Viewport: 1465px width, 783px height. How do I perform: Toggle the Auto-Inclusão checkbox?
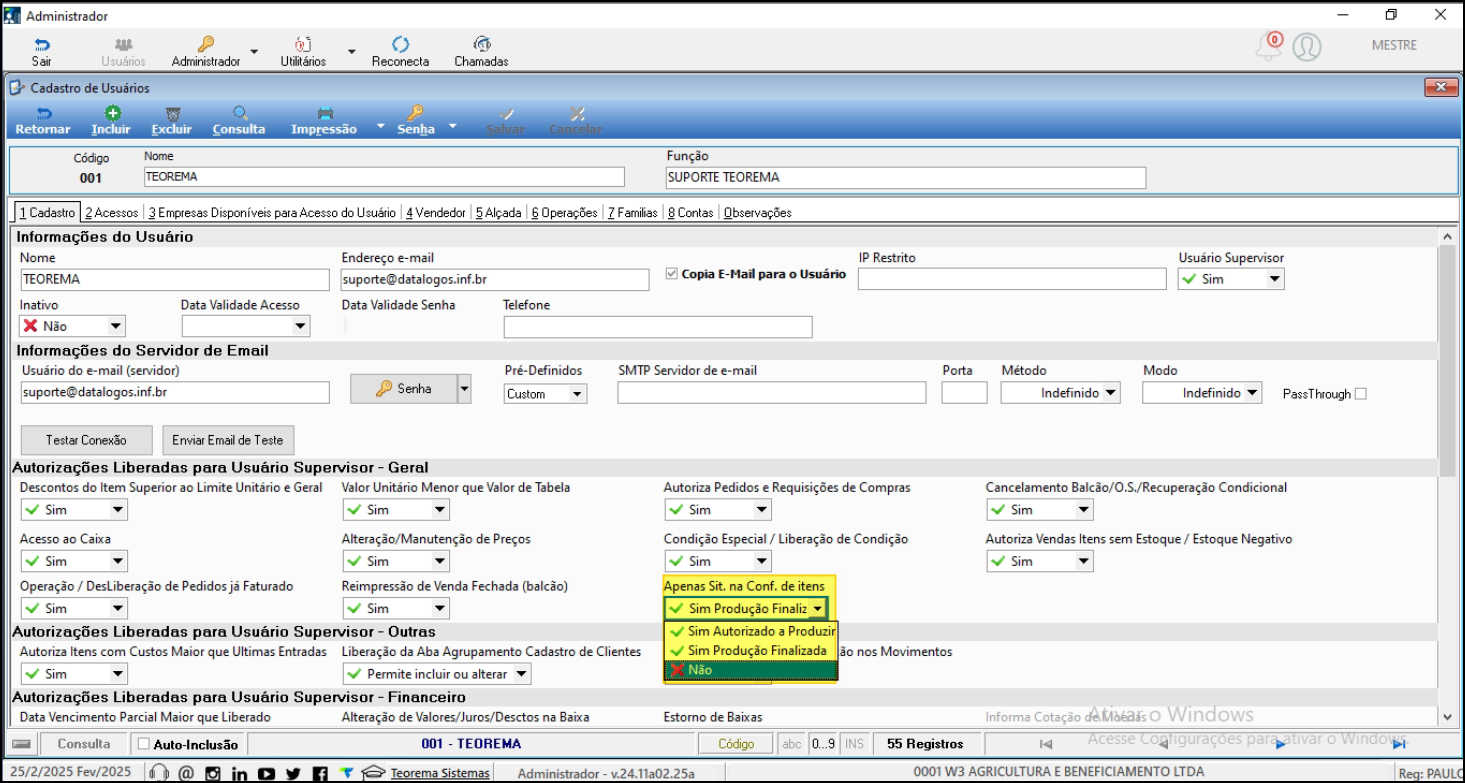143,744
